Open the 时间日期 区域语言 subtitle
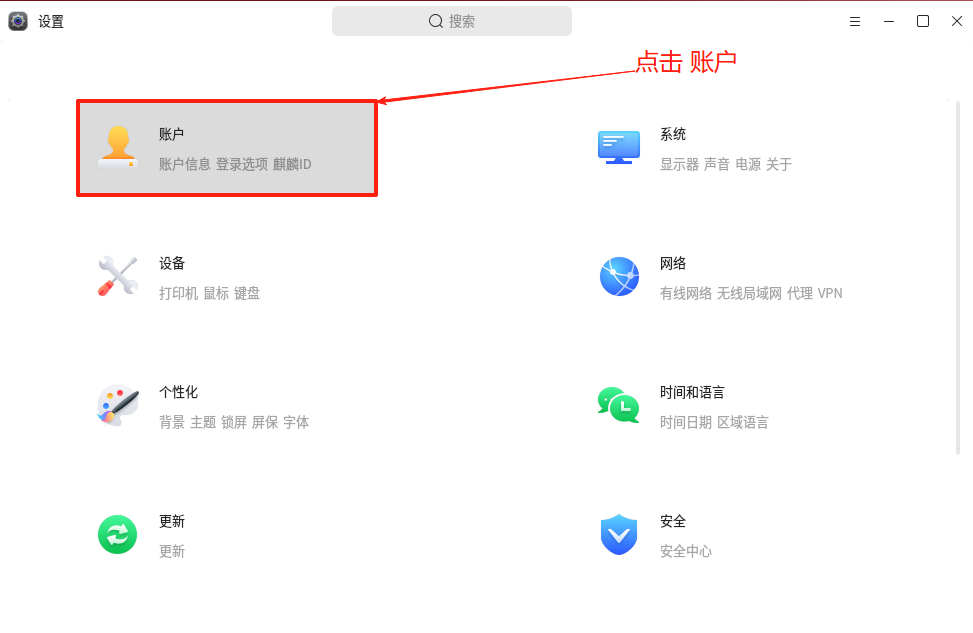973x633 pixels. click(714, 423)
